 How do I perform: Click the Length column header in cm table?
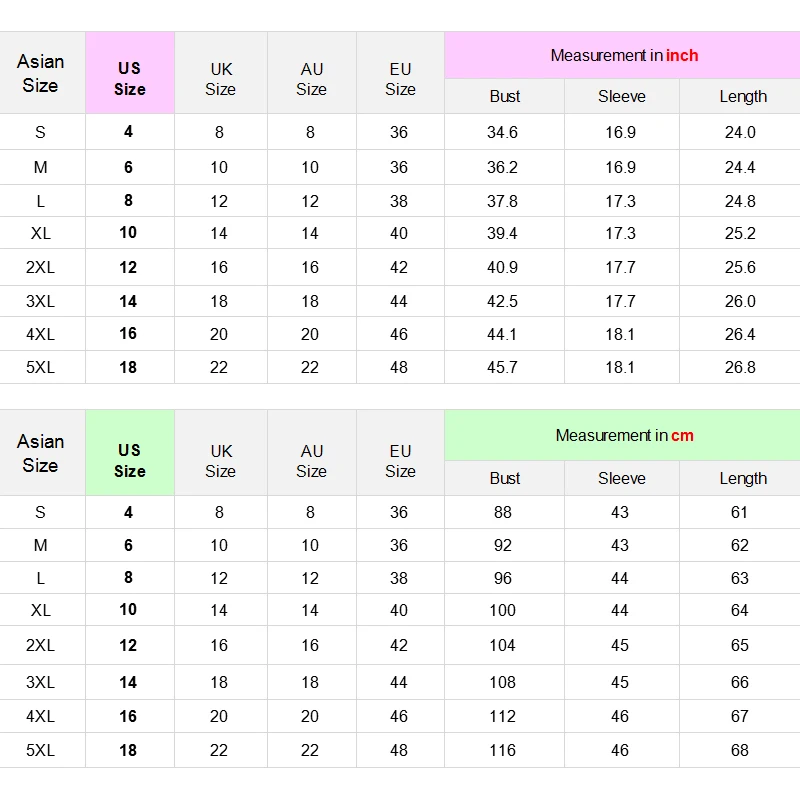pyautogui.click(x=743, y=478)
